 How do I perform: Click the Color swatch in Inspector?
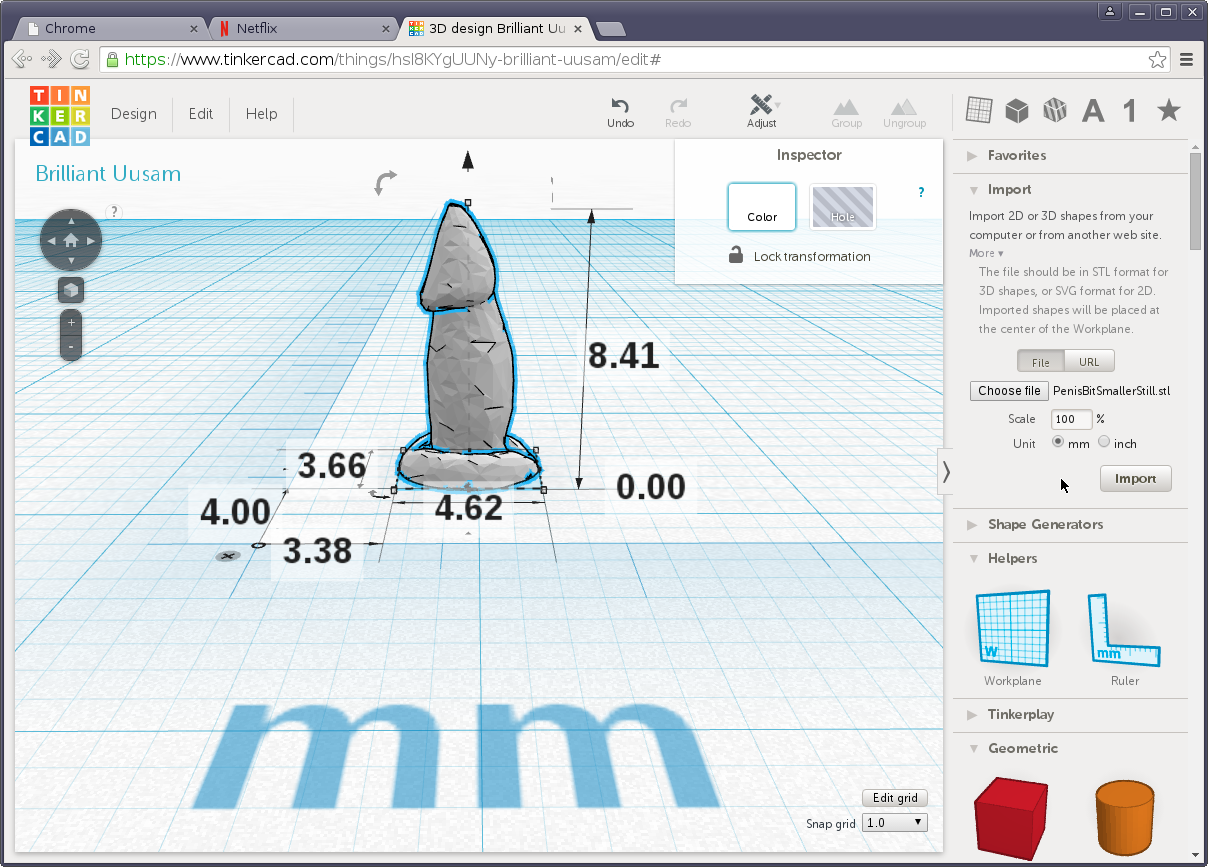(762, 207)
